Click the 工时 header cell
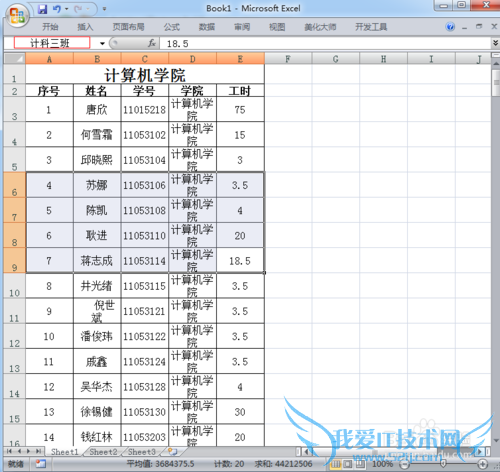The height and width of the screenshot is (472, 500). pyautogui.click(x=240, y=91)
